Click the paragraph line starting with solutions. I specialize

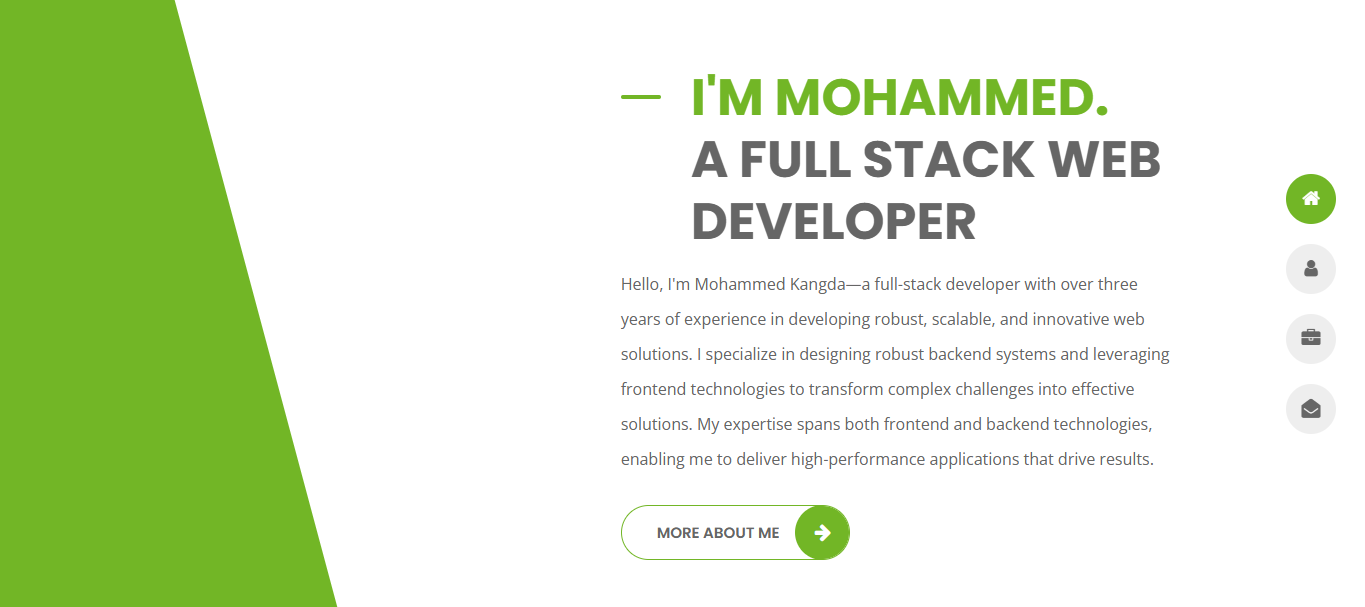[x=895, y=354]
